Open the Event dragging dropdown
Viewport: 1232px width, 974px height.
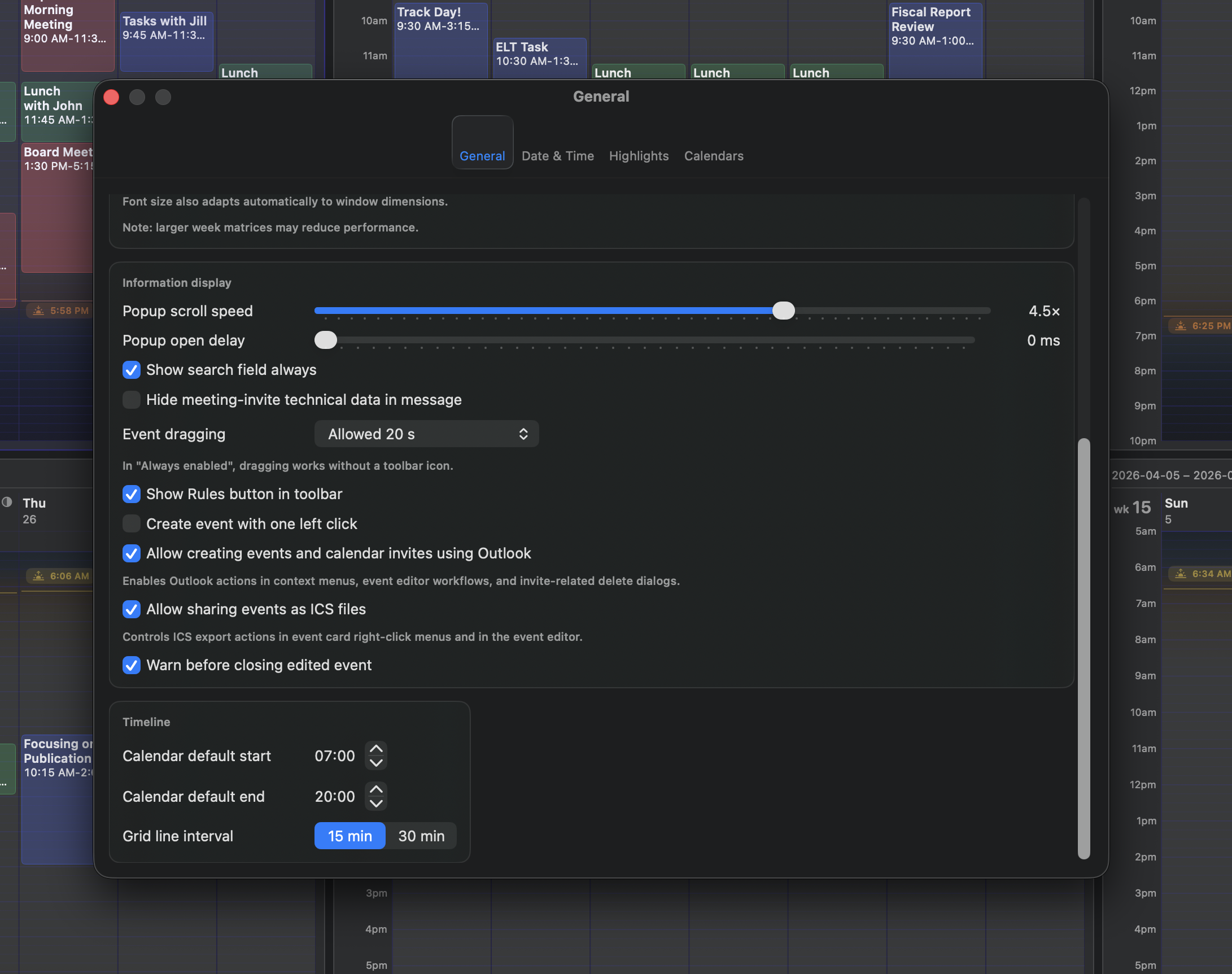(426, 434)
